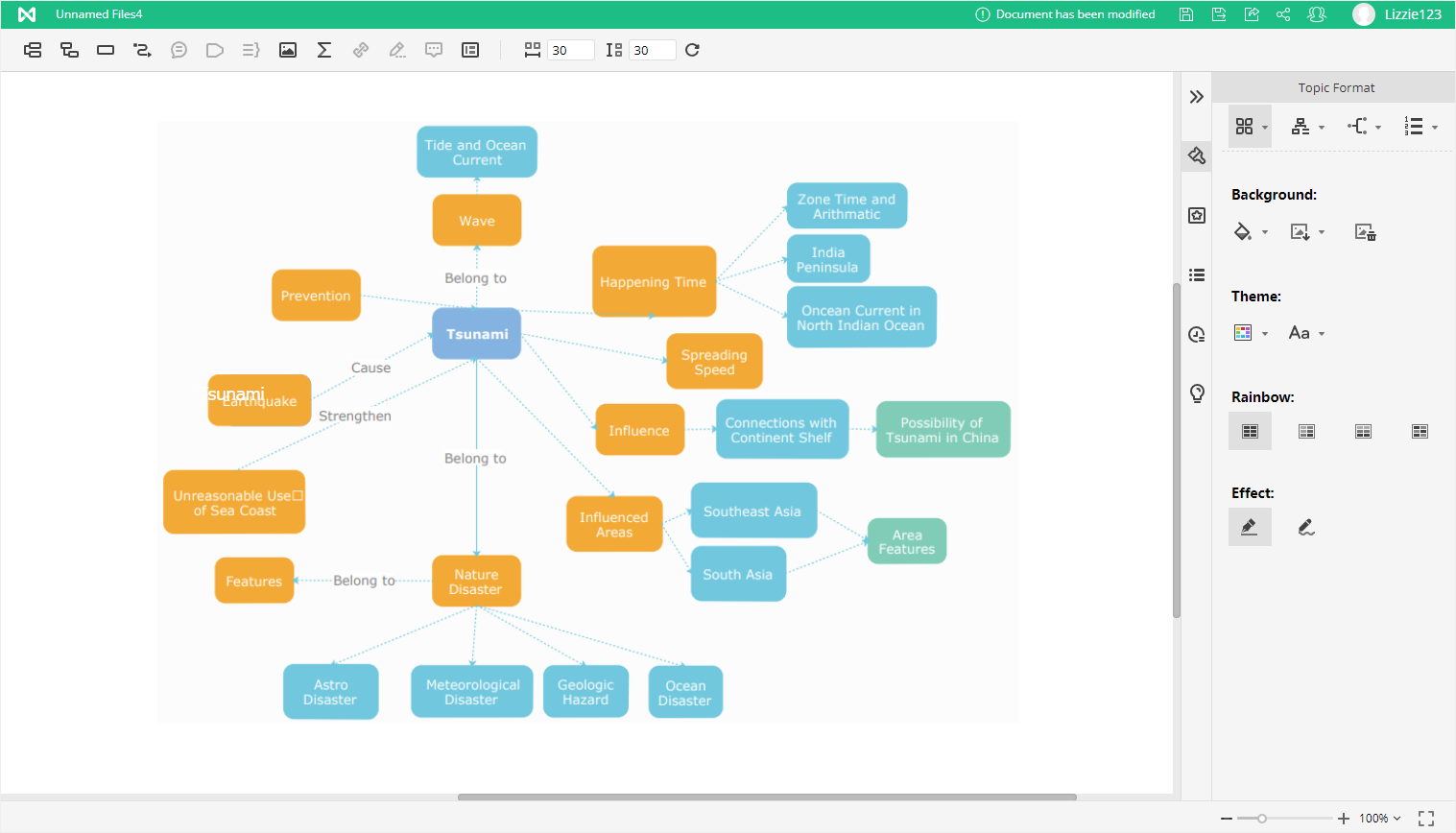Click the zoom slider handle
This screenshot has width=1456, height=833.
click(x=1262, y=819)
